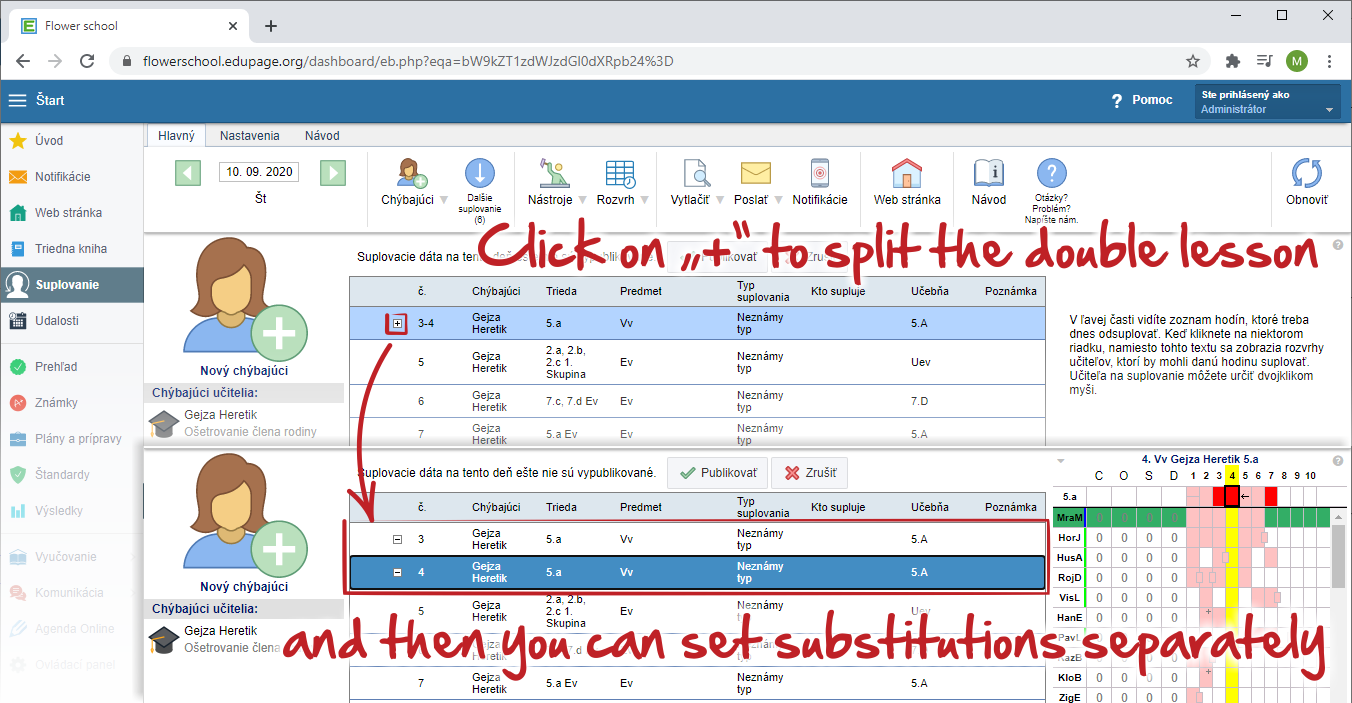This screenshot has width=1352, height=703.
Task: Open the Štart hamburger menu
Action: 18,100
